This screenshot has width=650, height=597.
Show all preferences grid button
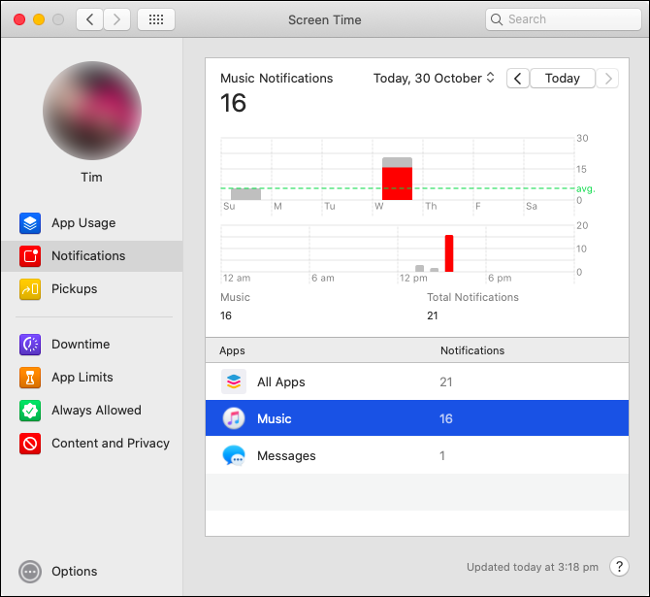156,19
